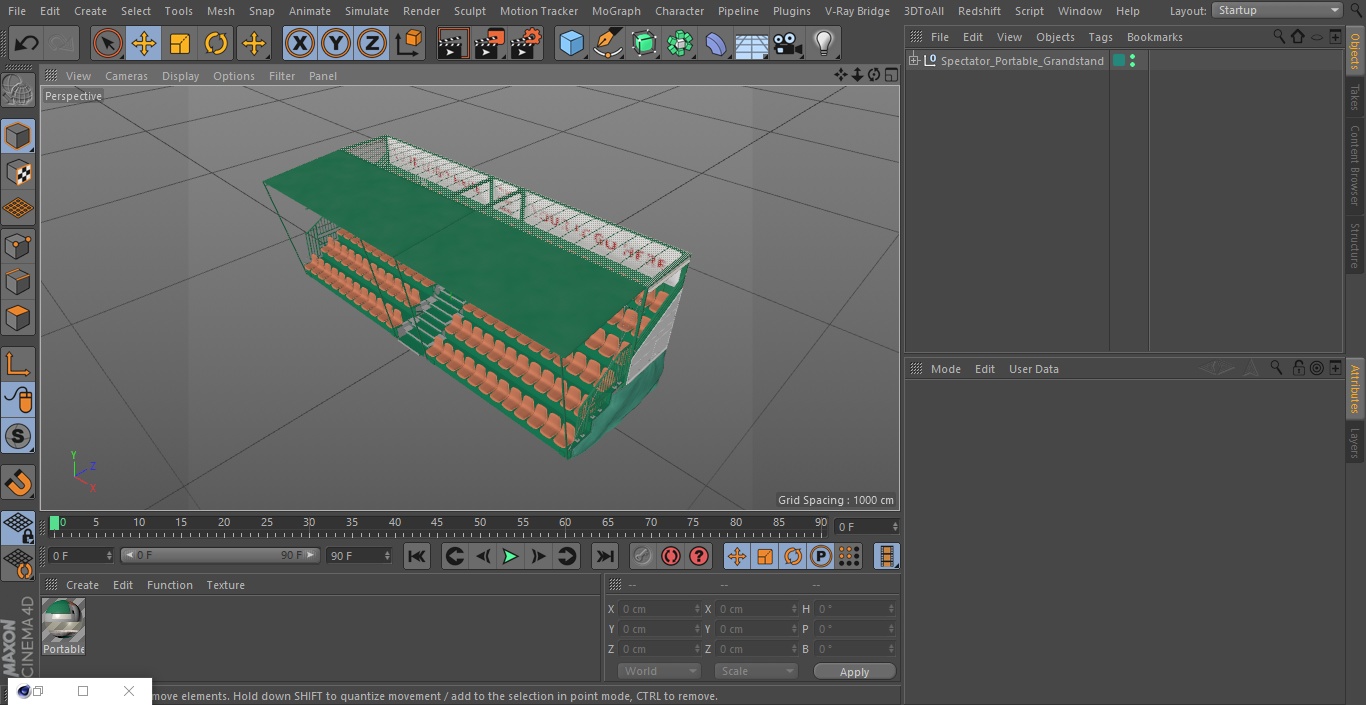Switch to Content Browser side tab
The height and width of the screenshot is (705, 1366).
(x=1355, y=165)
